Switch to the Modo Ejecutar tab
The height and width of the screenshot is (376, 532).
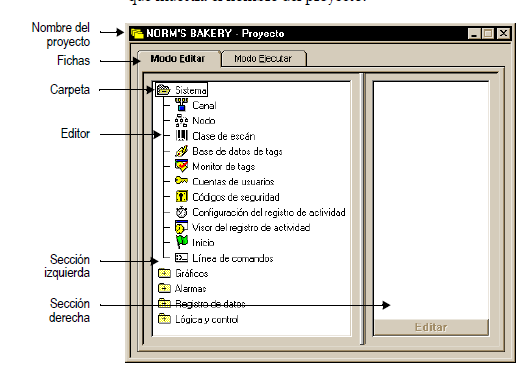(263, 59)
